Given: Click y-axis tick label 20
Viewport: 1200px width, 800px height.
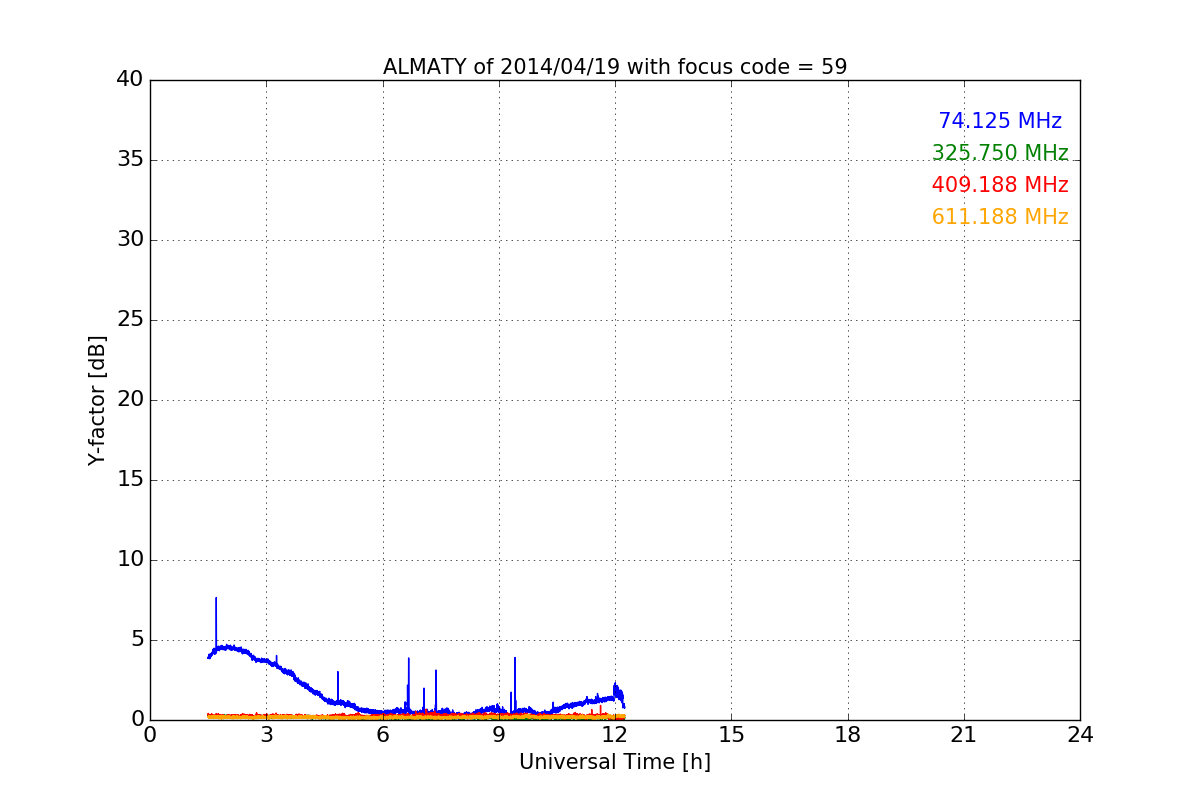Looking at the screenshot, I should click(x=130, y=400).
